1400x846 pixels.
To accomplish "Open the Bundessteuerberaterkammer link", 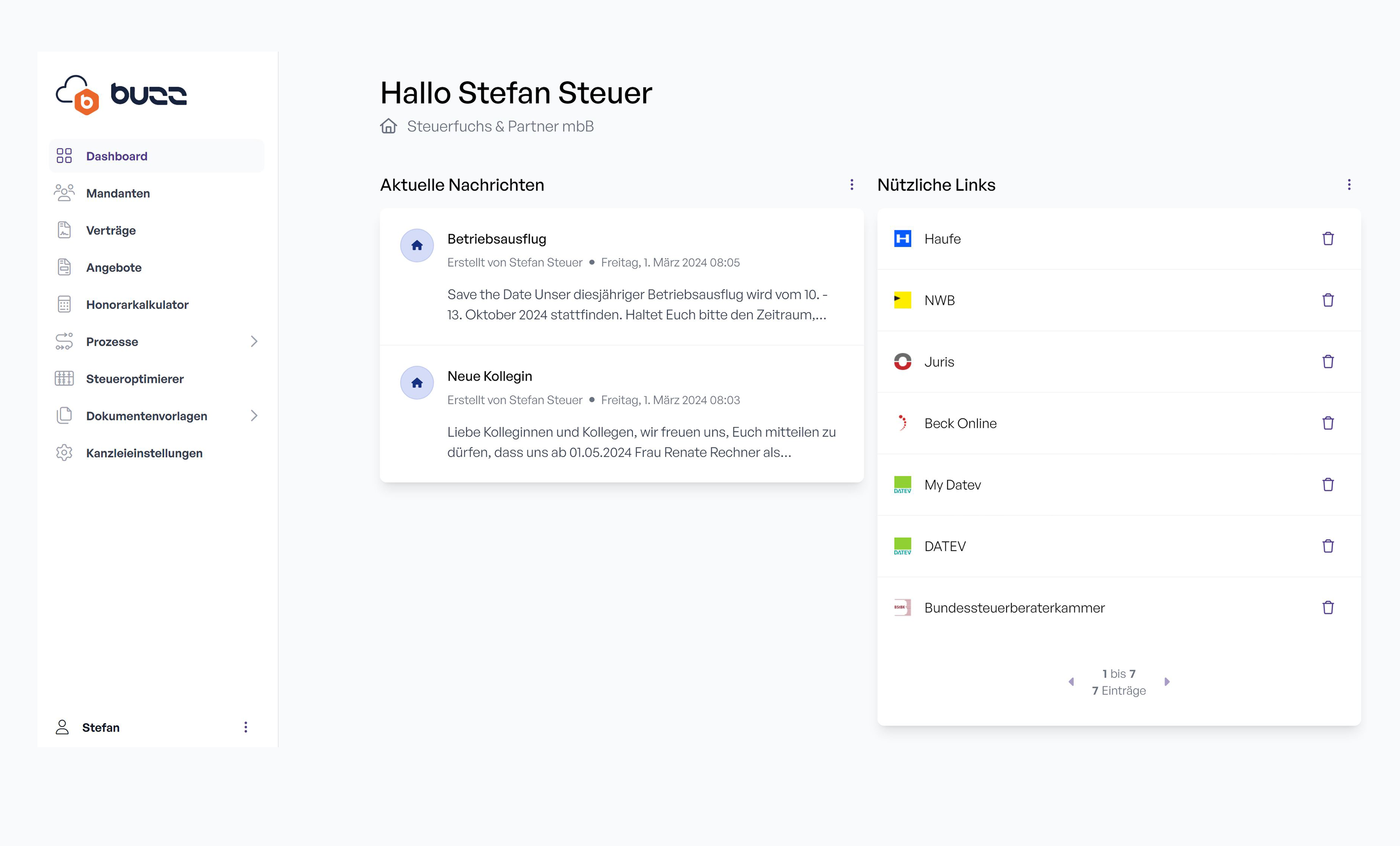I will tap(1014, 608).
